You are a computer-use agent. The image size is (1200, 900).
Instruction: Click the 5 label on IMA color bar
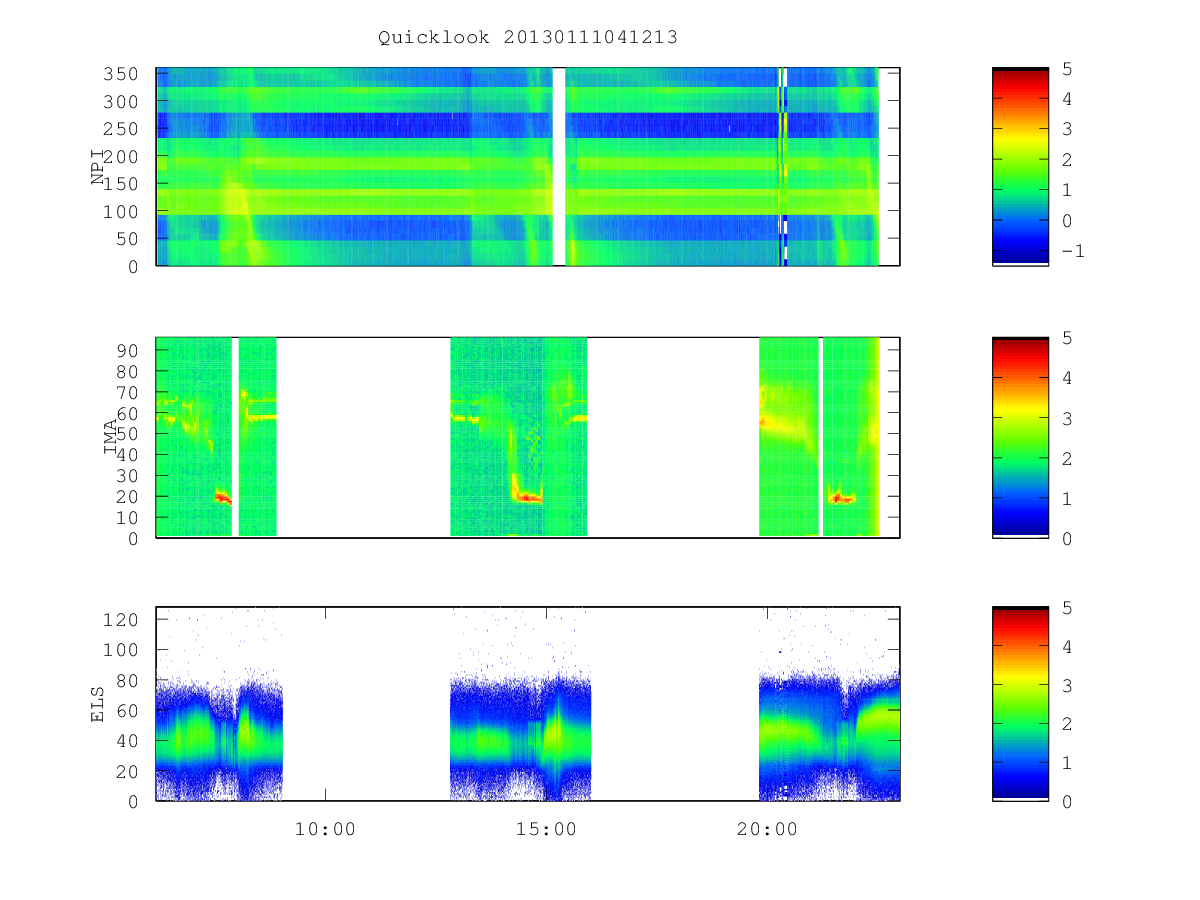click(1066, 338)
